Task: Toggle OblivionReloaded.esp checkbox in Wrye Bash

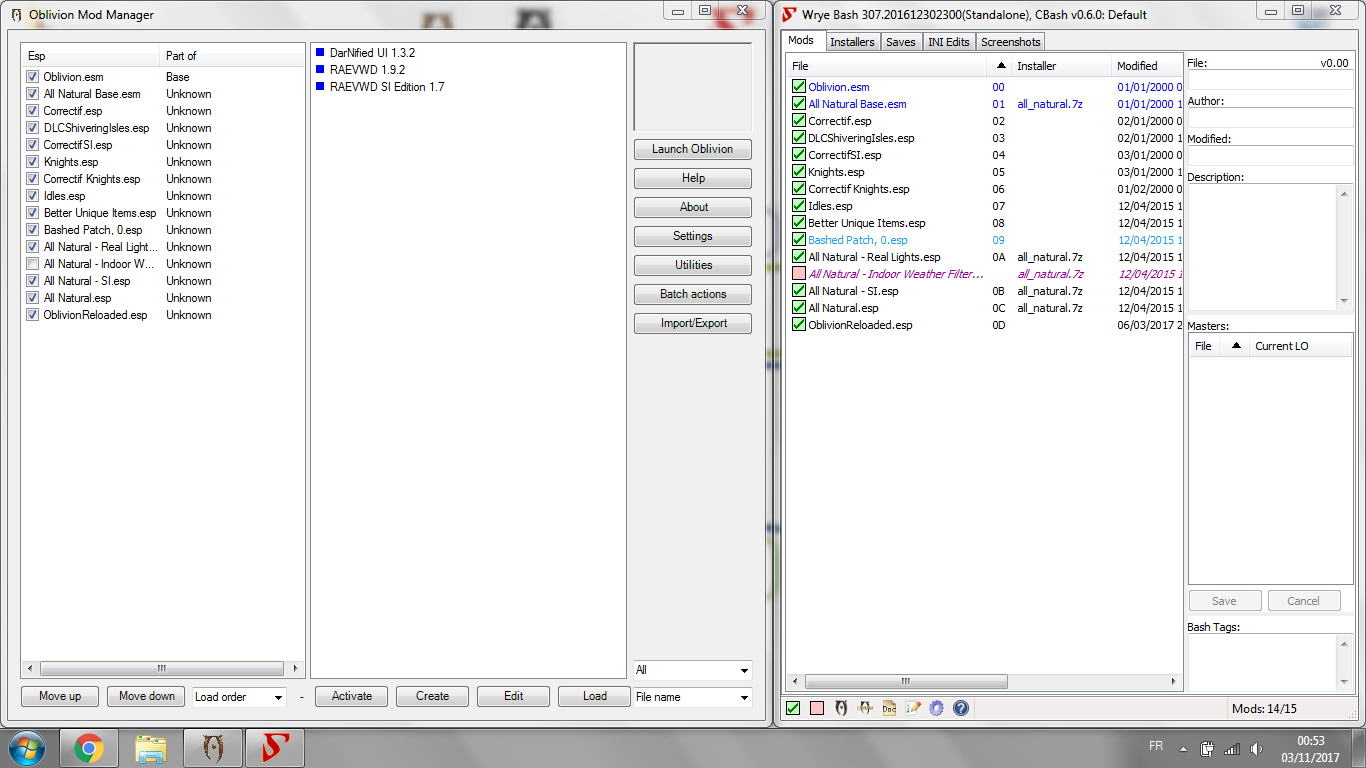Action: tap(798, 325)
